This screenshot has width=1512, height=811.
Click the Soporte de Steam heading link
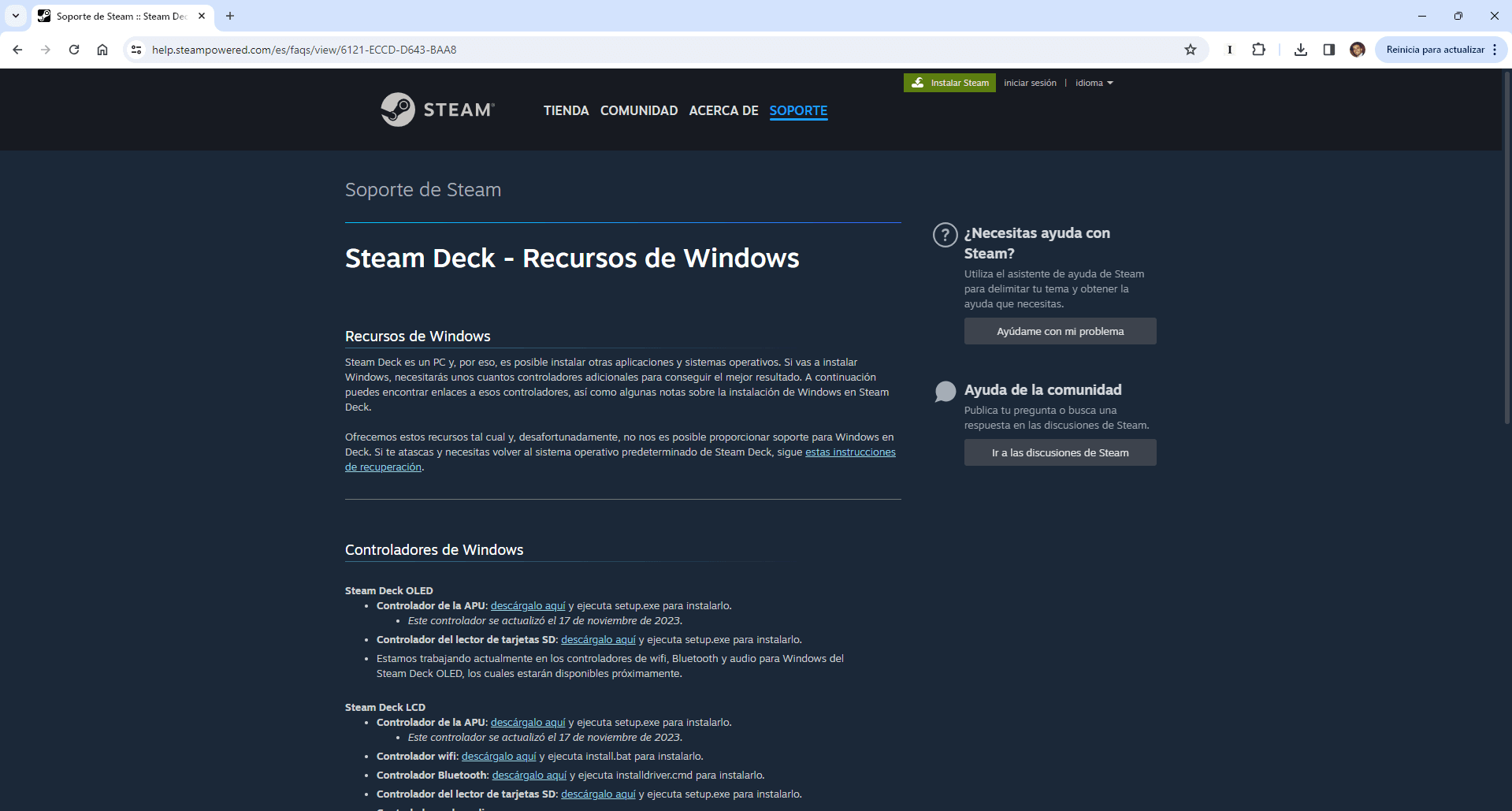pos(423,190)
